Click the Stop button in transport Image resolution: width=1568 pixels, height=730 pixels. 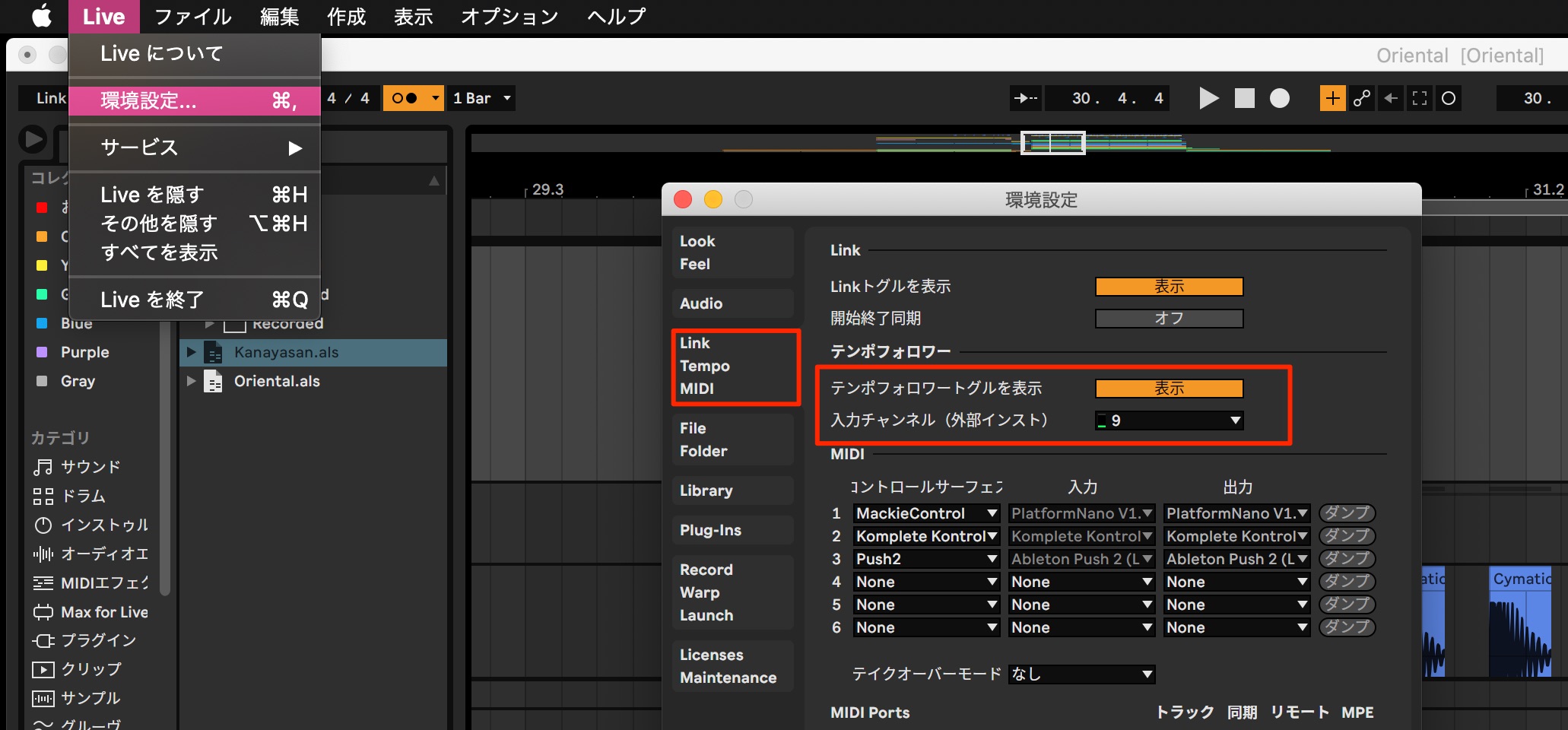pyautogui.click(x=1245, y=98)
